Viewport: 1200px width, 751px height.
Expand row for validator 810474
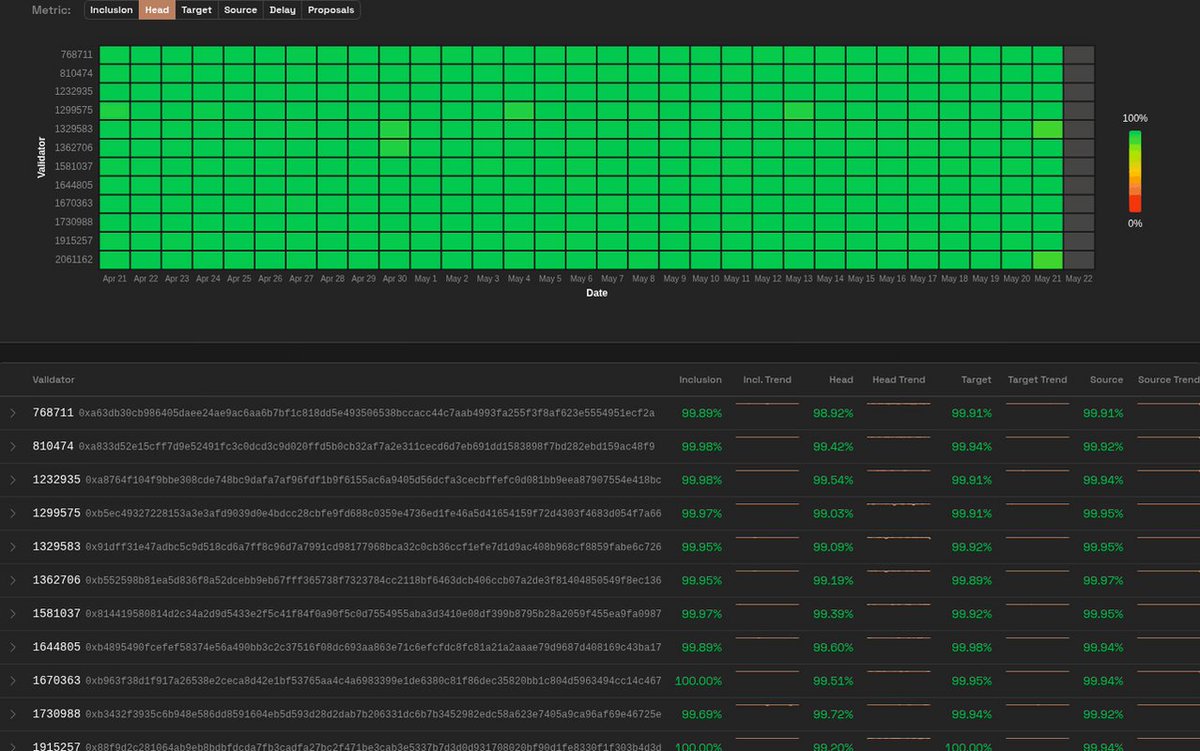[x=13, y=446]
